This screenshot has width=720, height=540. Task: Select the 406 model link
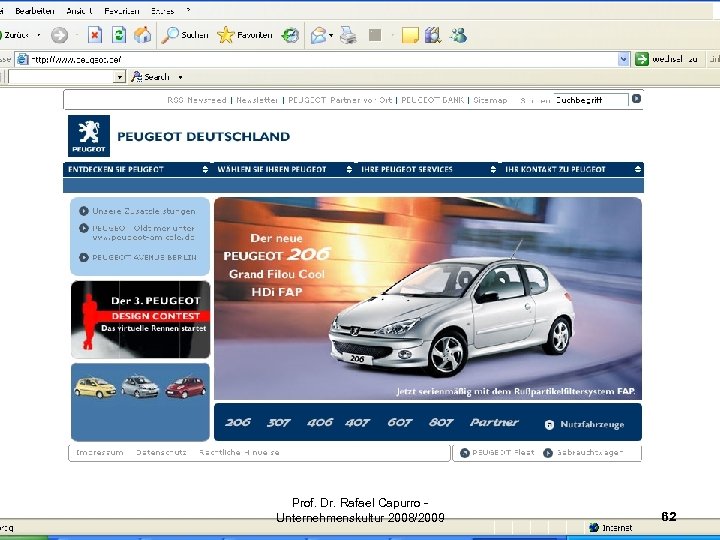(320, 422)
